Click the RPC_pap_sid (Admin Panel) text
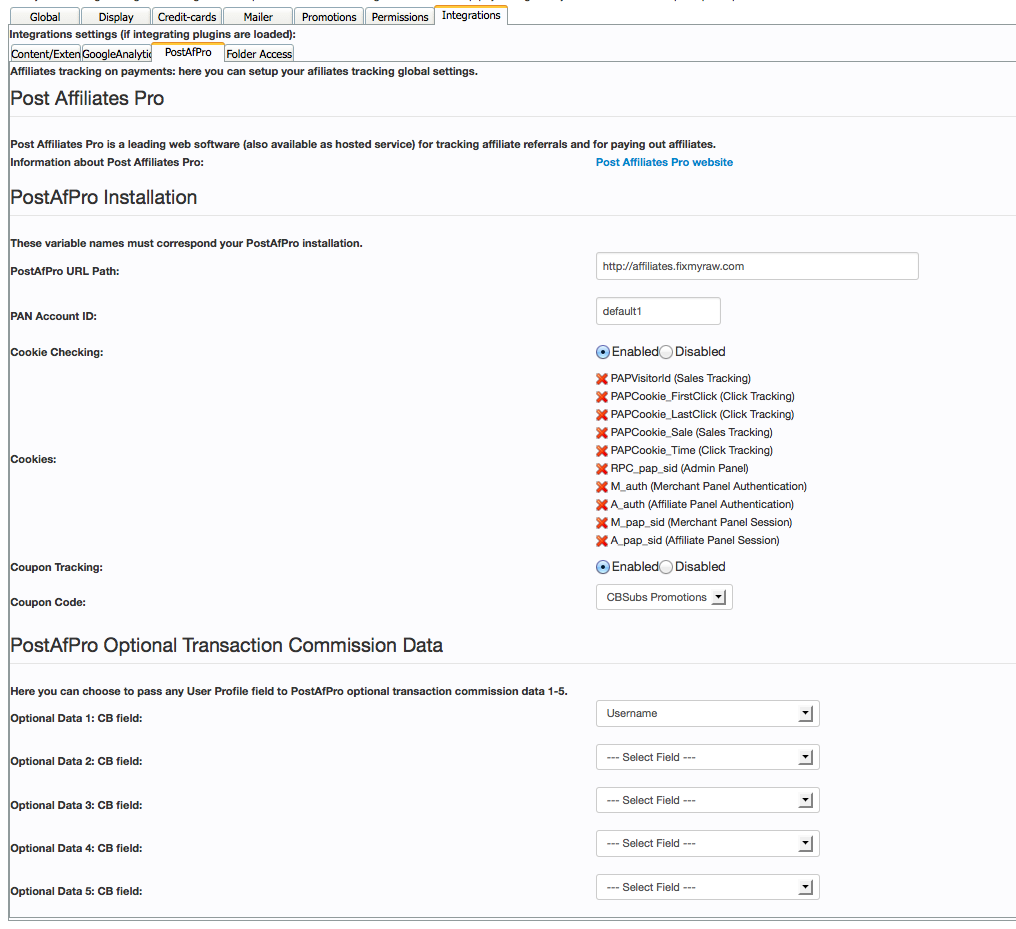Viewport: 1016px width, 929px height. coord(680,468)
